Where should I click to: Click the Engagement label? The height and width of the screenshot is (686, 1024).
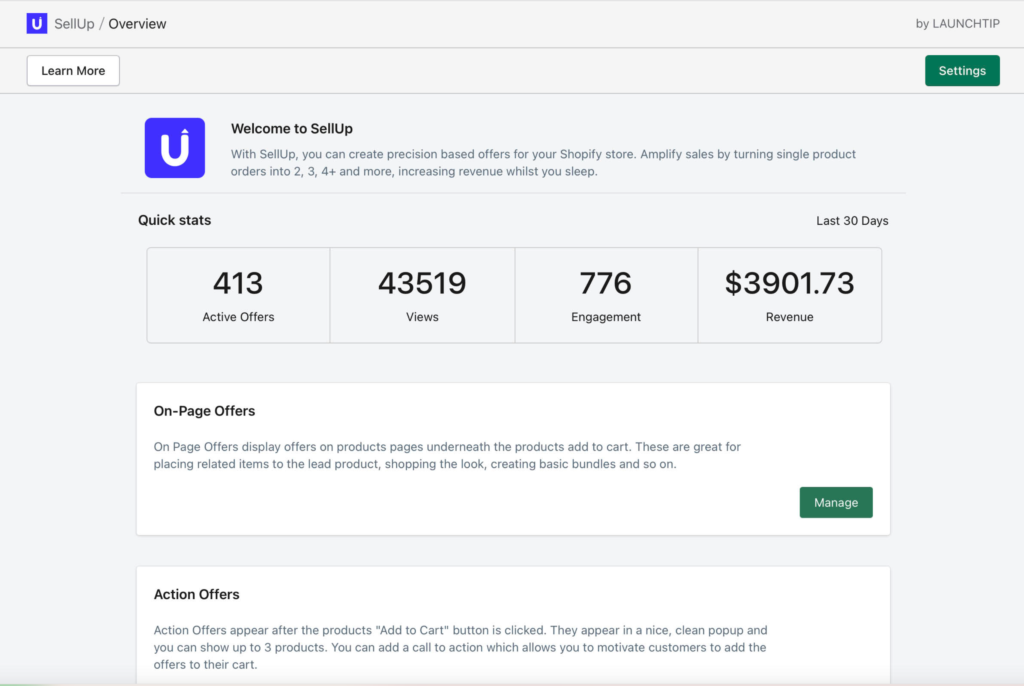(606, 317)
